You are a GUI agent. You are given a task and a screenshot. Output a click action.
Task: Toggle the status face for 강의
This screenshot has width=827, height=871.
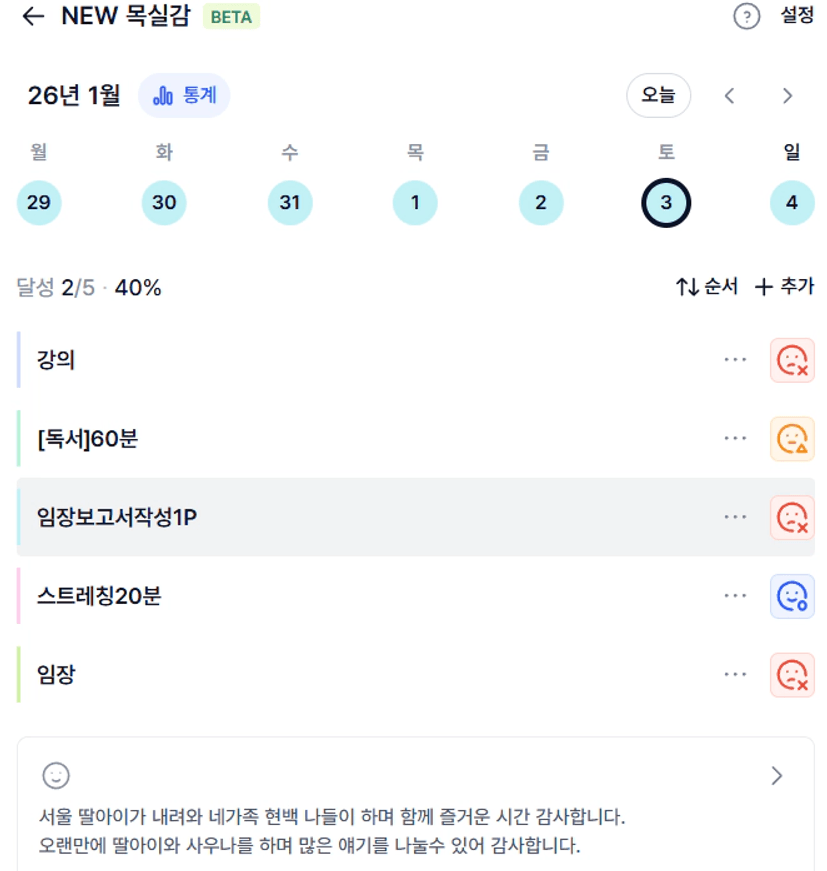792,360
